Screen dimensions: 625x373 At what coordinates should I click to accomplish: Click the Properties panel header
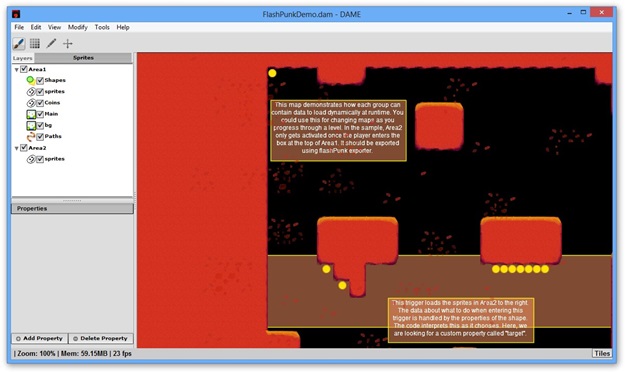pos(72,208)
